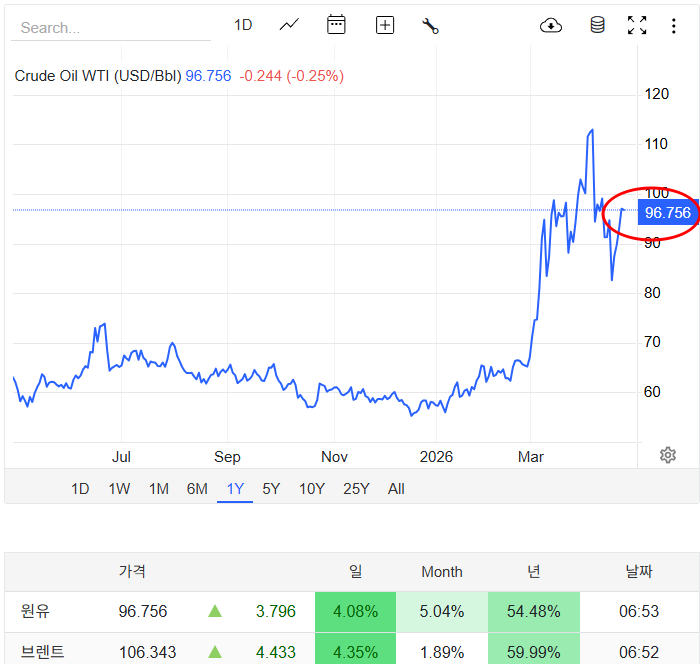Screen dimensions: 700x664
Task: Open chart settings gear icon
Action: point(668,455)
